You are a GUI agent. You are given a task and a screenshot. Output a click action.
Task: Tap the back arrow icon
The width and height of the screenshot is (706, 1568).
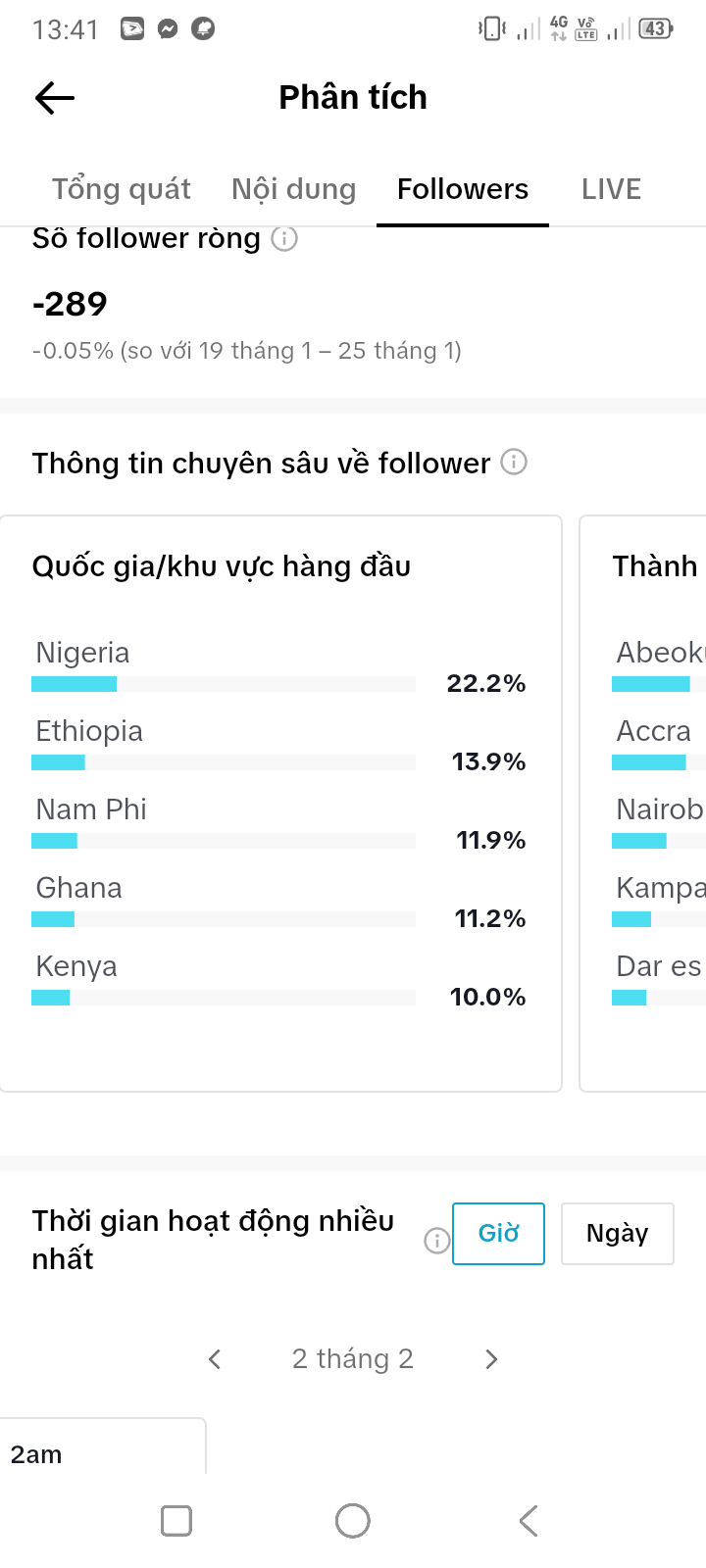[55, 97]
